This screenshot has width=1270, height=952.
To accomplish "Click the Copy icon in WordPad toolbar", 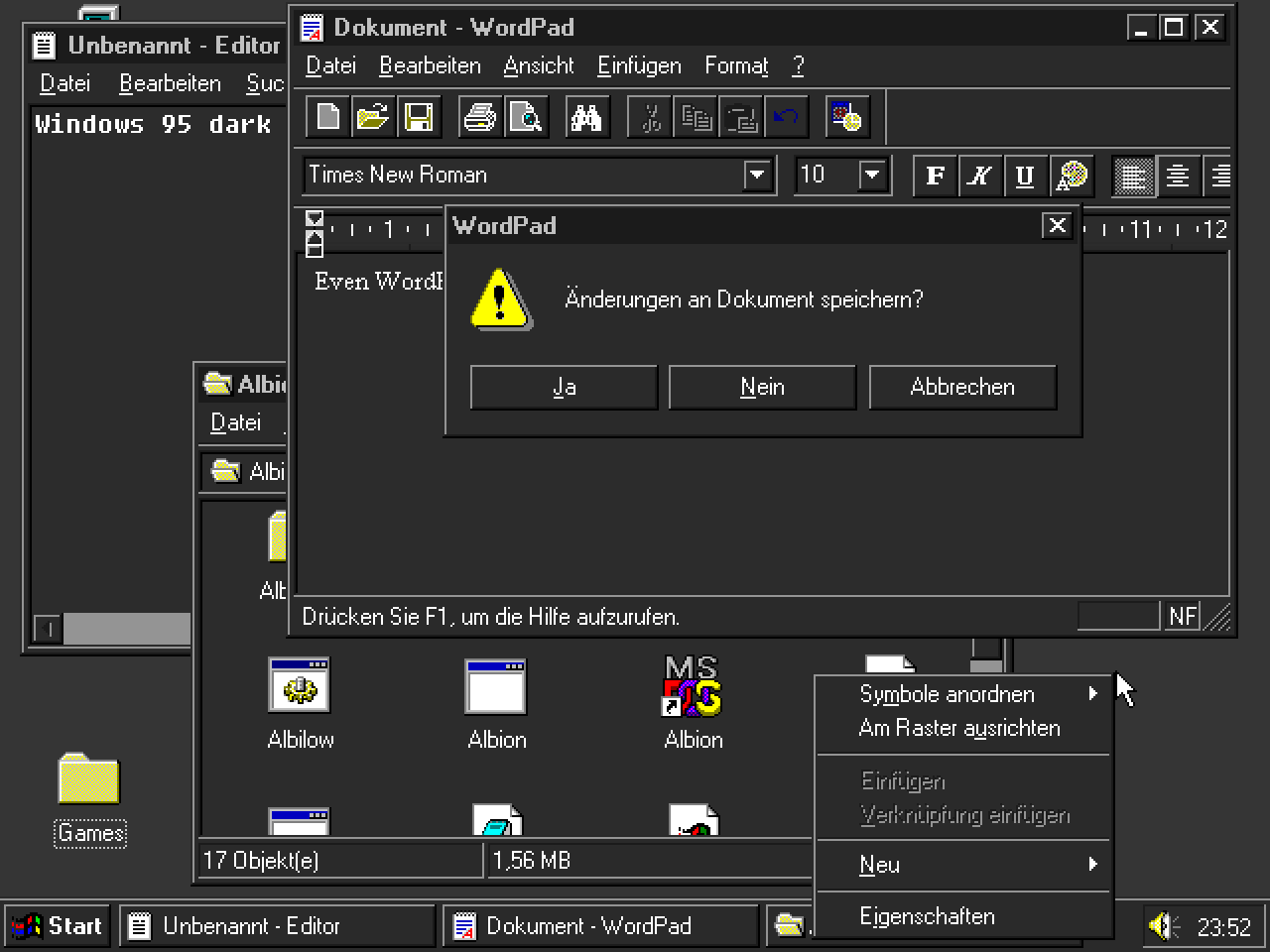I will tap(696, 117).
